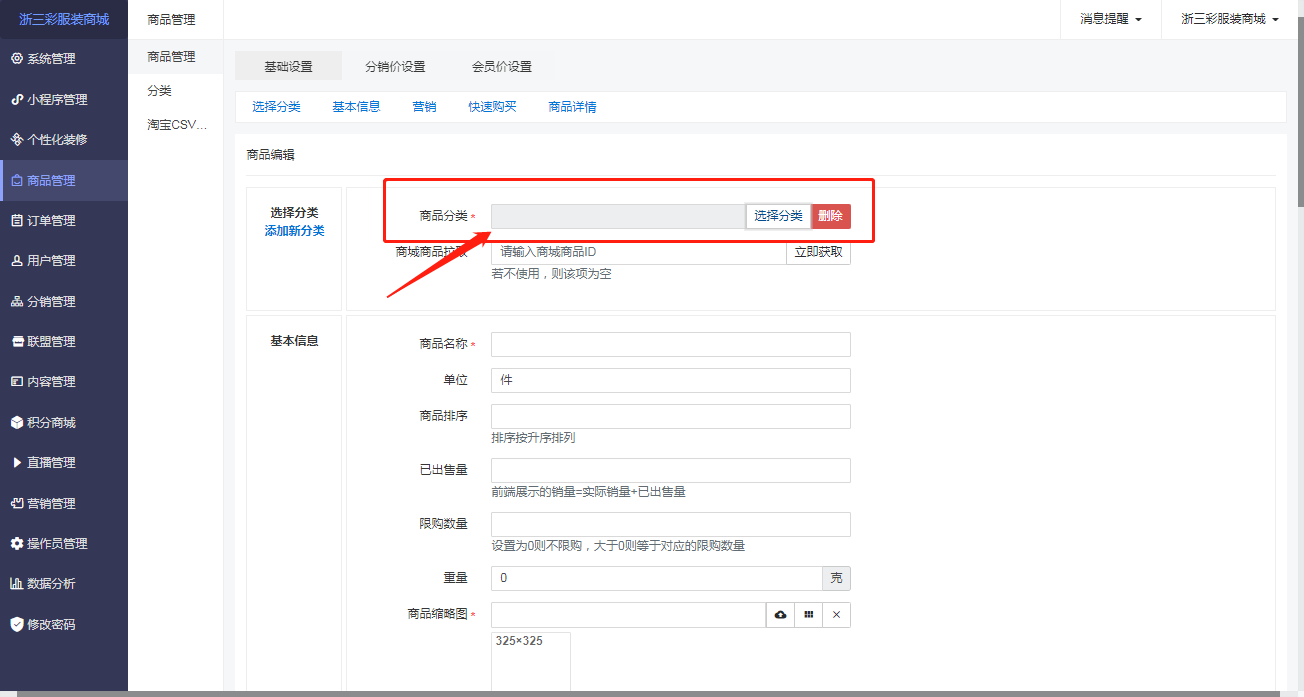Click the 个性化装修 icon in sidebar
The image size is (1304, 697).
tap(17, 139)
